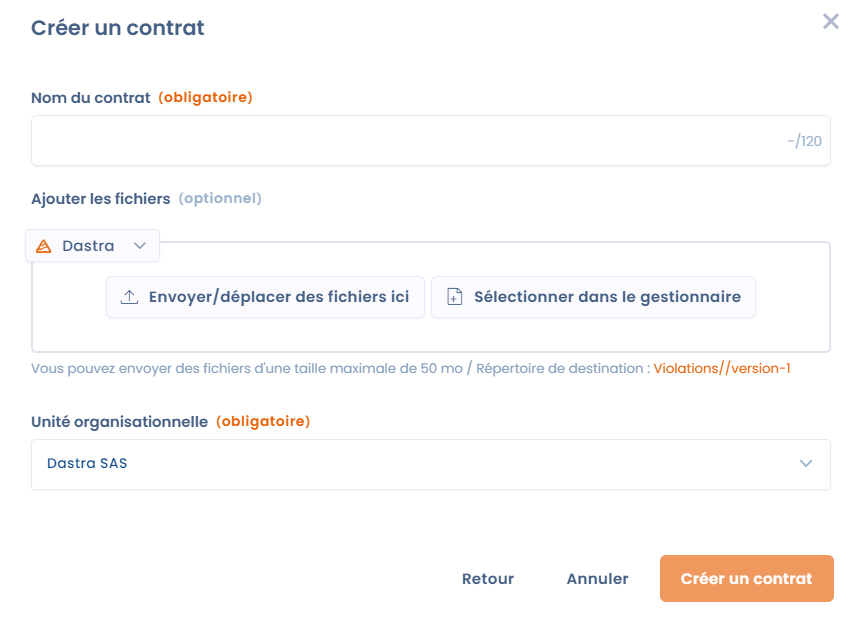Click the upload tray icon
The width and height of the screenshot is (860, 618).
129,297
